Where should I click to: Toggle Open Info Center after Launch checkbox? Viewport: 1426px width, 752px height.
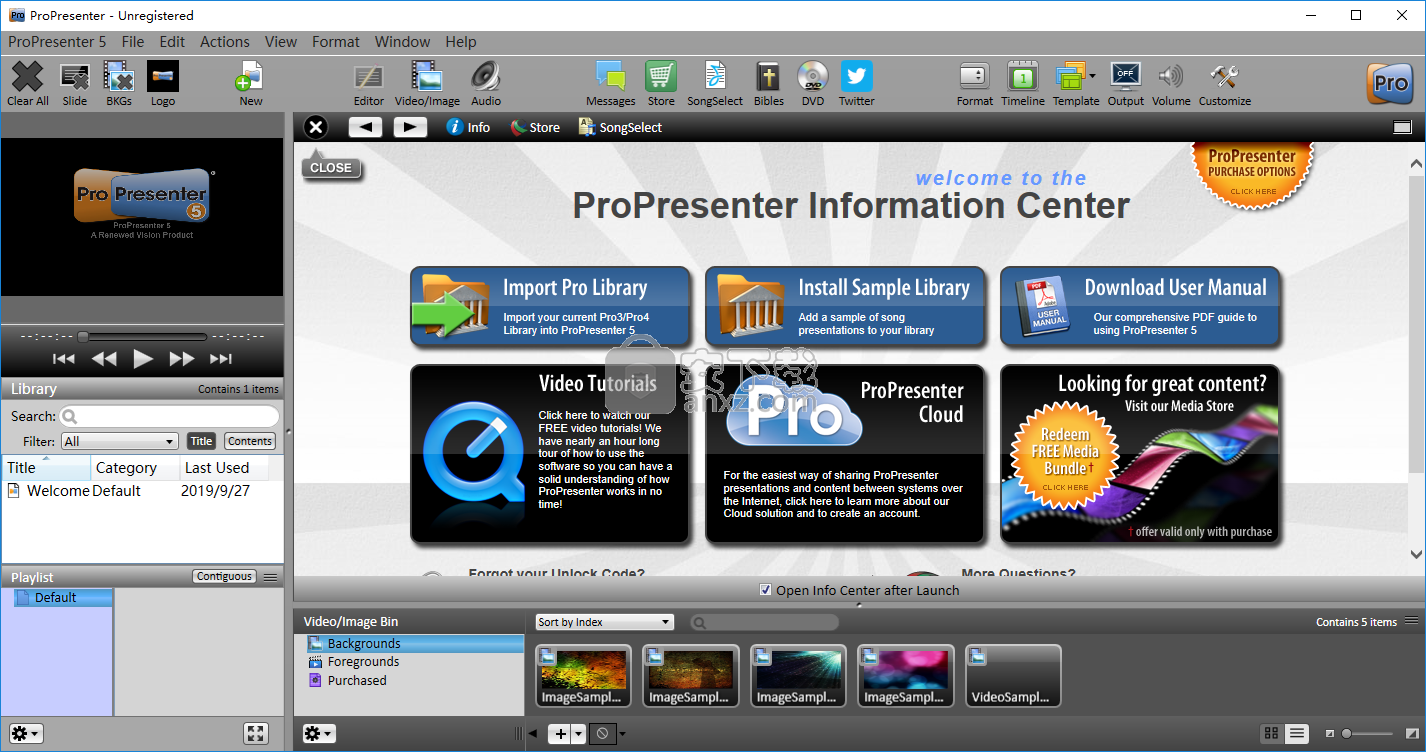click(x=766, y=590)
